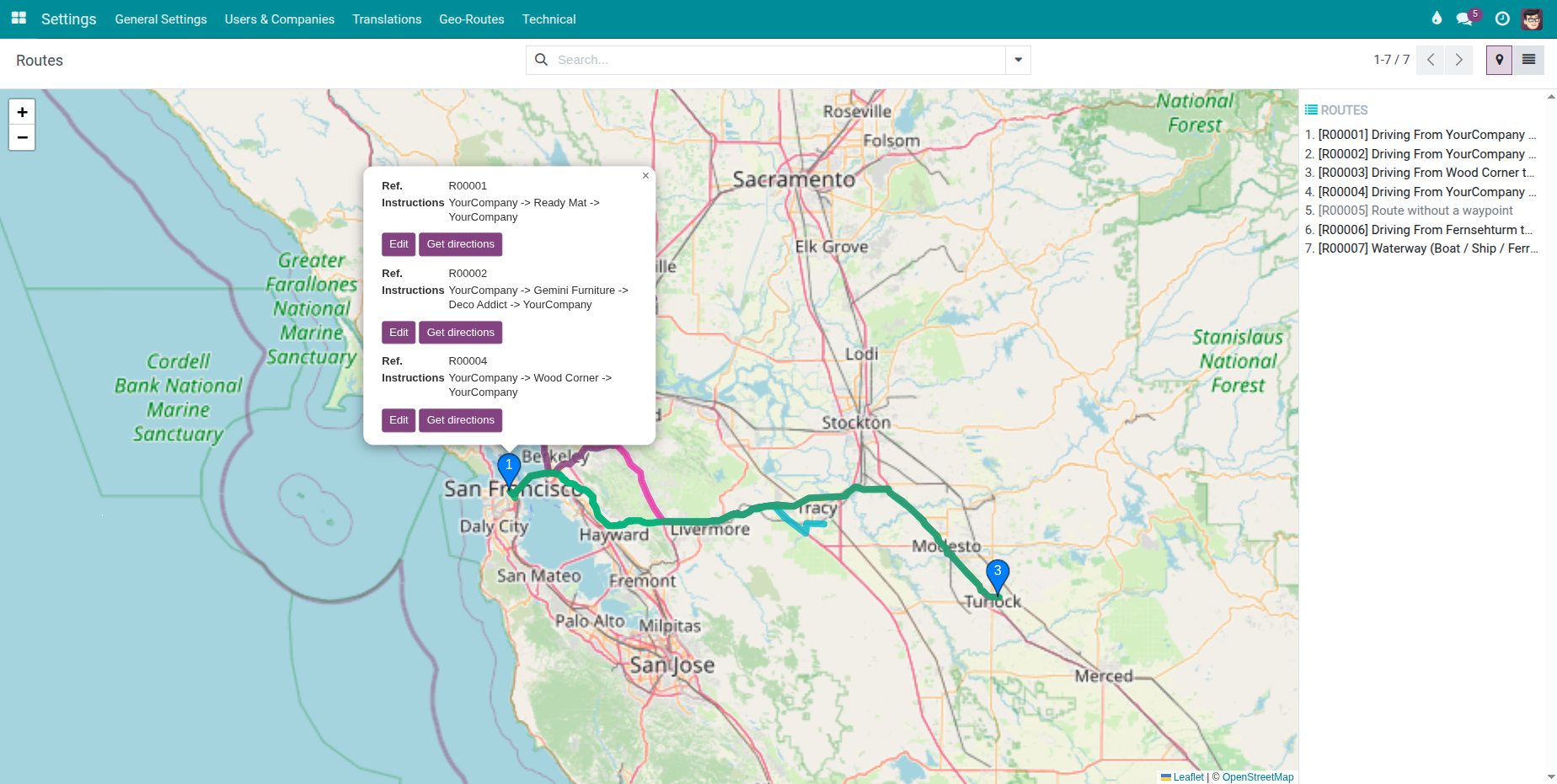This screenshot has width=1557, height=784.
Task: Click Edit for route R00002
Action: click(x=398, y=332)
